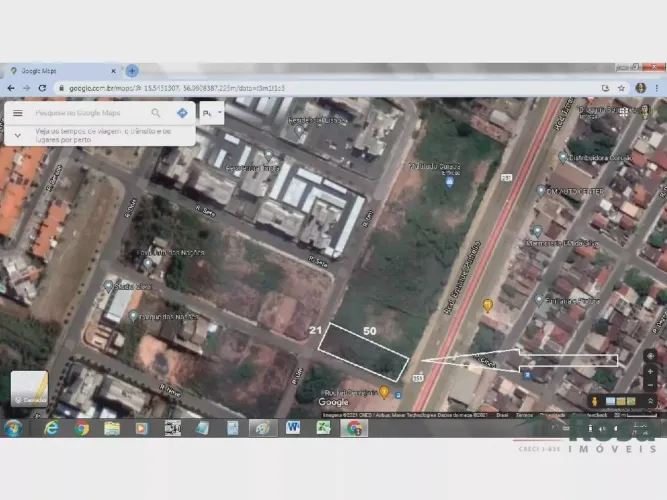The width and height of the screenshot is (667, 500).
Task: Toggle map layer via the Camadas thumbnail
Action: tap(29, 388)
